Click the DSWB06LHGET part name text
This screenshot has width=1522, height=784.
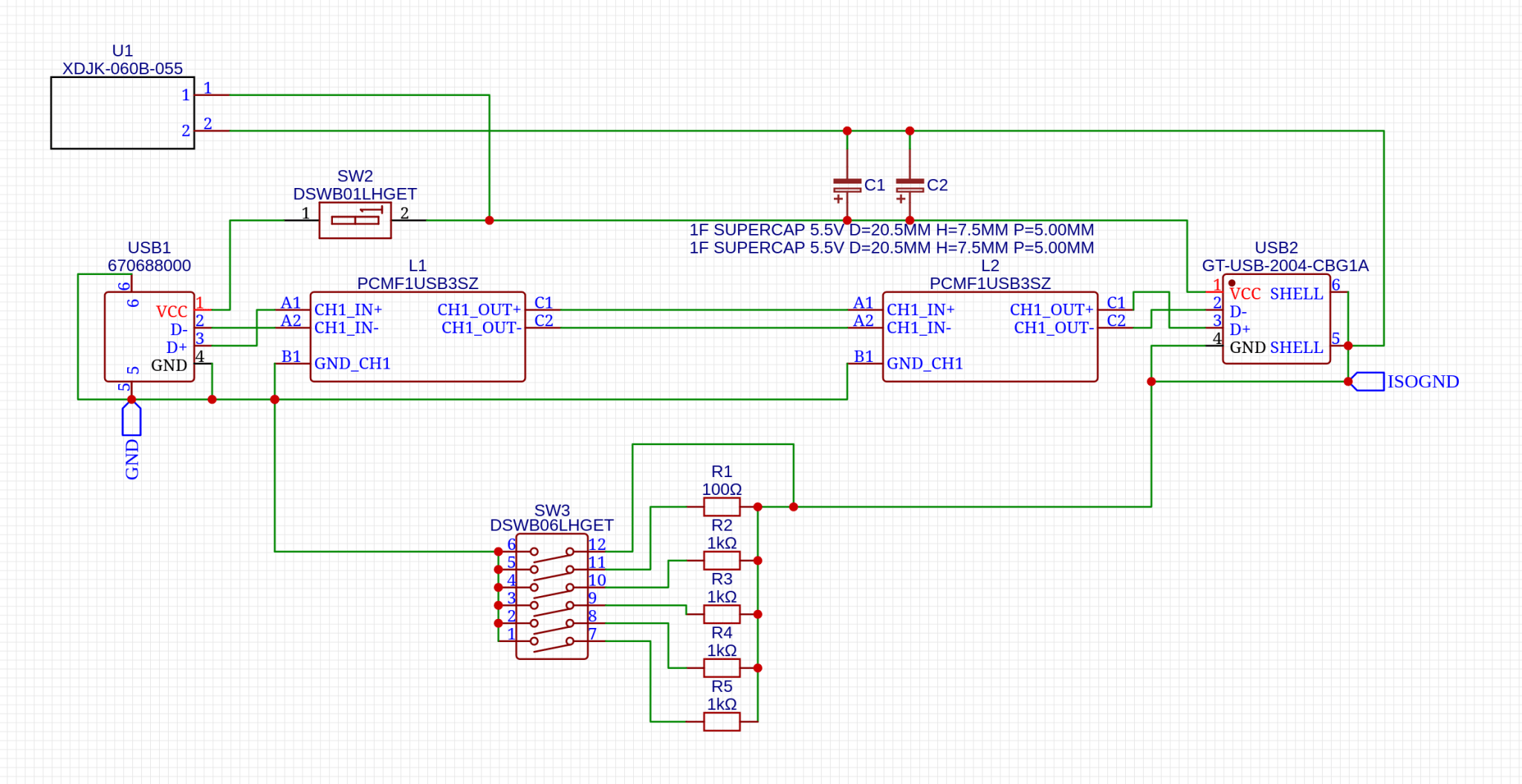(x=552, y=525)
